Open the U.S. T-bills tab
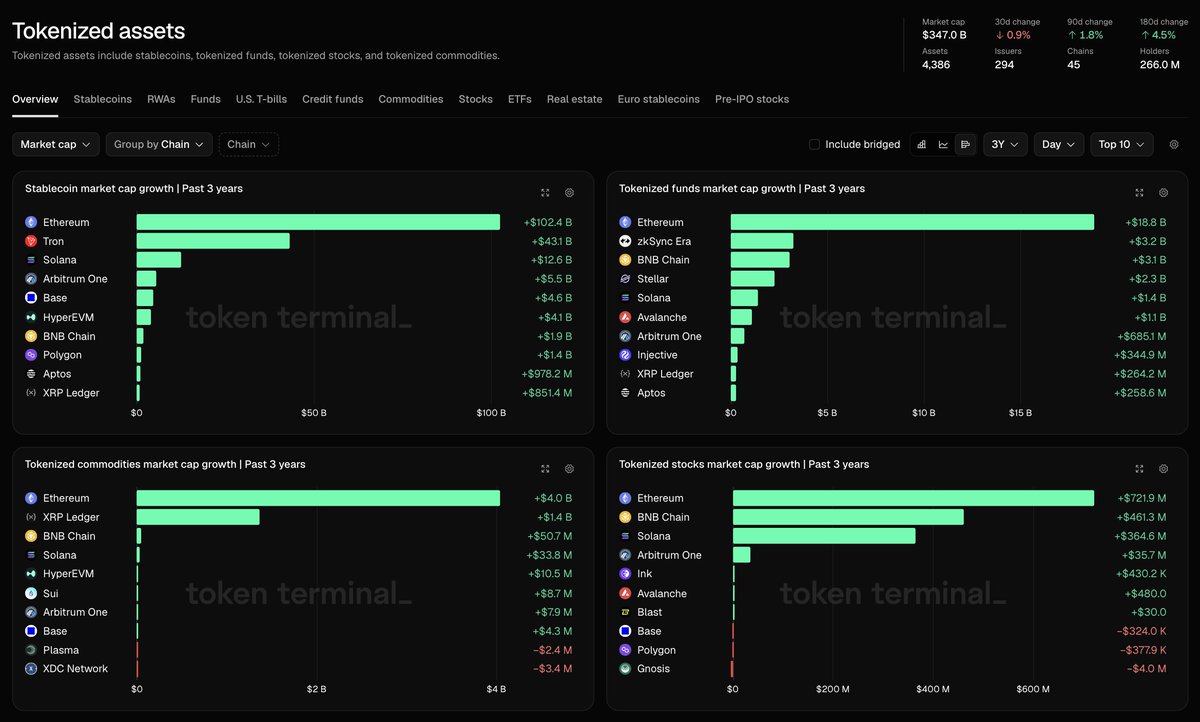This screenshot has width=1200, height=722. coord(261,99)
